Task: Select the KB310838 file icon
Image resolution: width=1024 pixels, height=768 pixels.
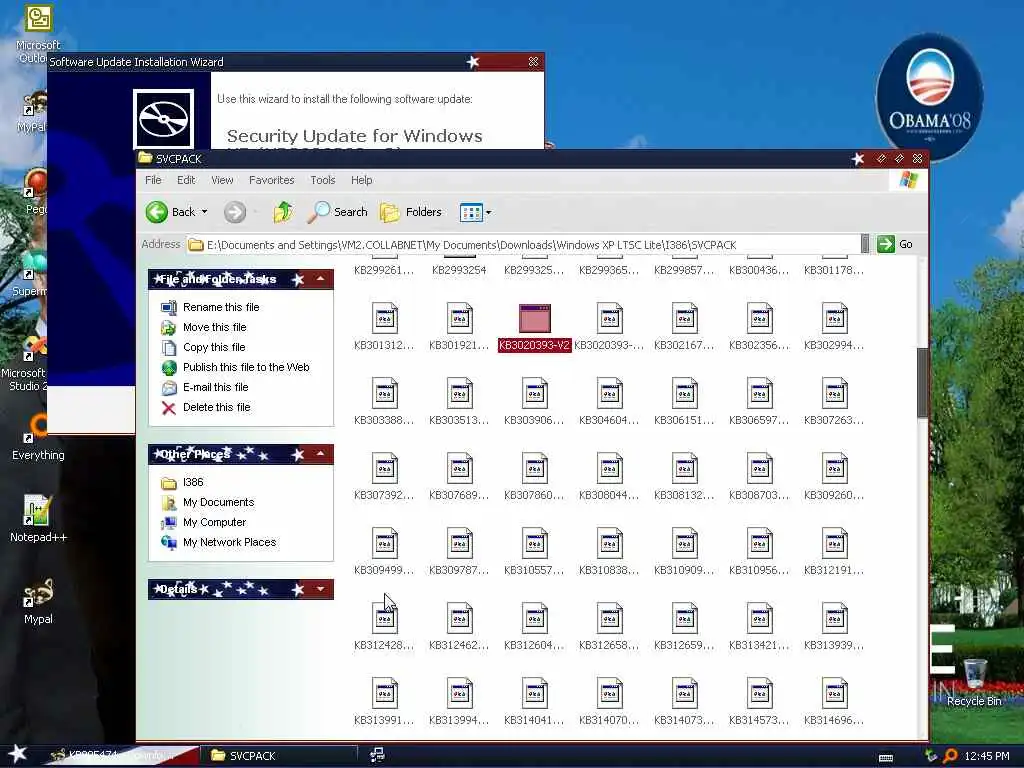Action: pyautogui.click(x=609, y=544)
